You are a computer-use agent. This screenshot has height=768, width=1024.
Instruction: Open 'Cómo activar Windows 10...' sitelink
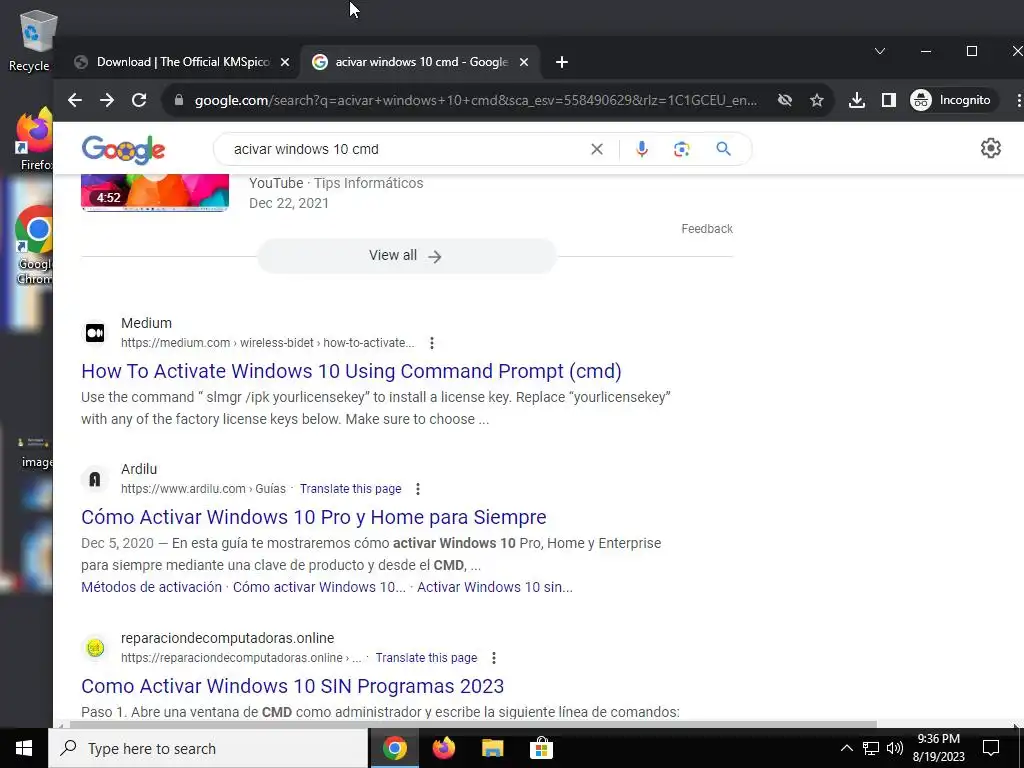[x=319, y=587]
